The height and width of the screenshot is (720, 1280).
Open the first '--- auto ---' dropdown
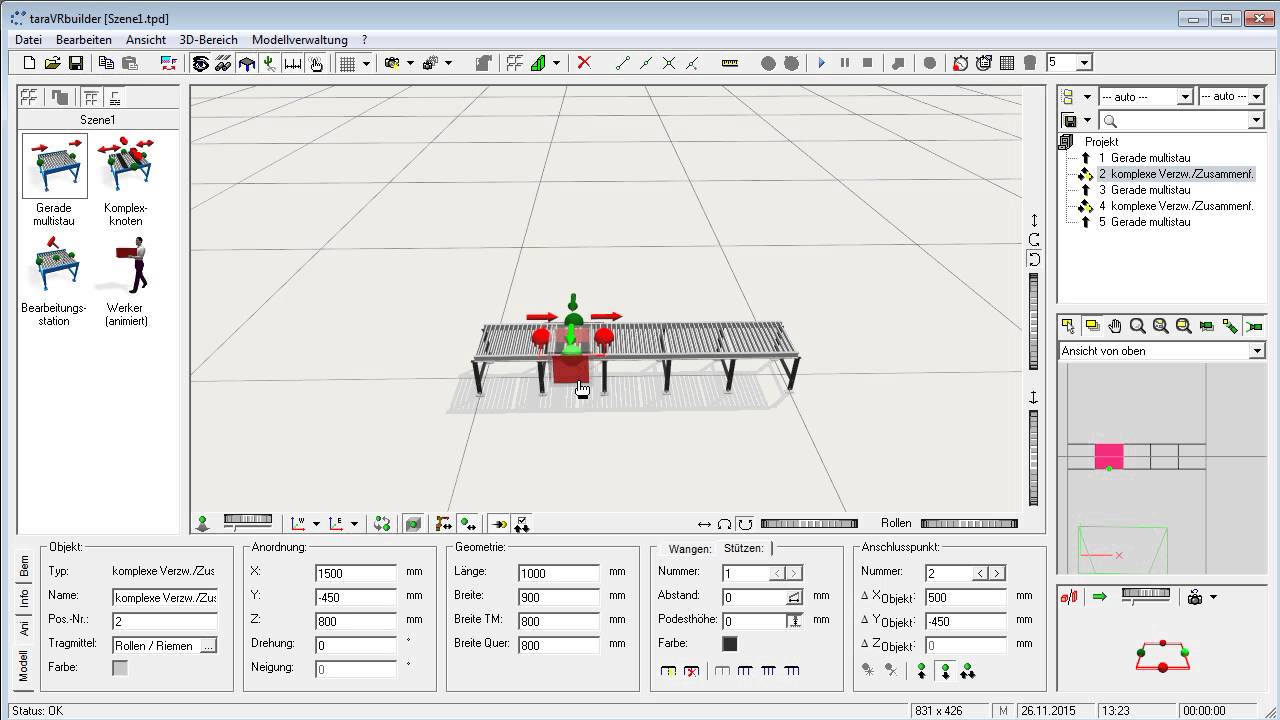(x=1185, y=97)
